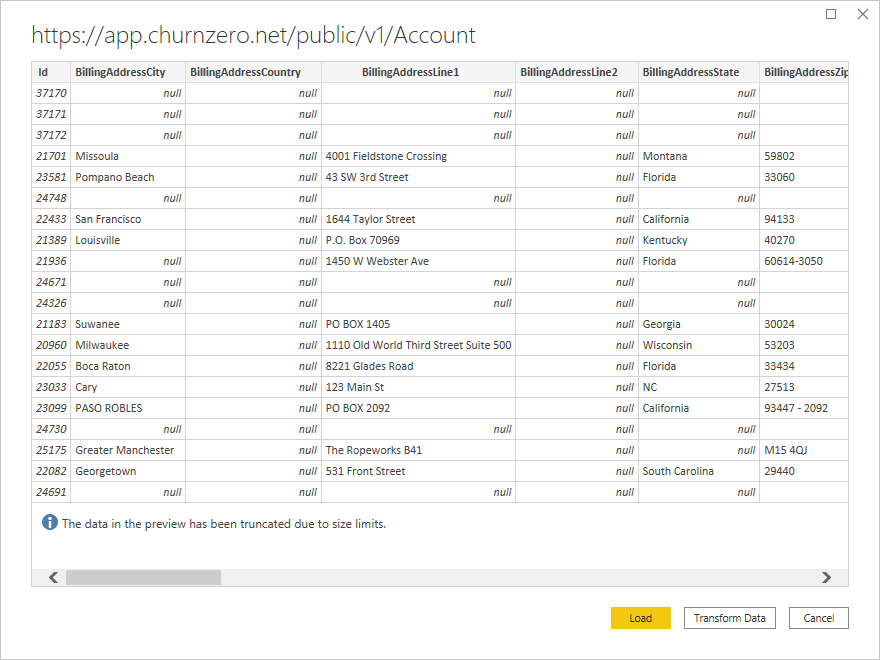Select the Id column header
This screenshot has height=660, width=880.
pyautogui.click(x=51, y=72)
